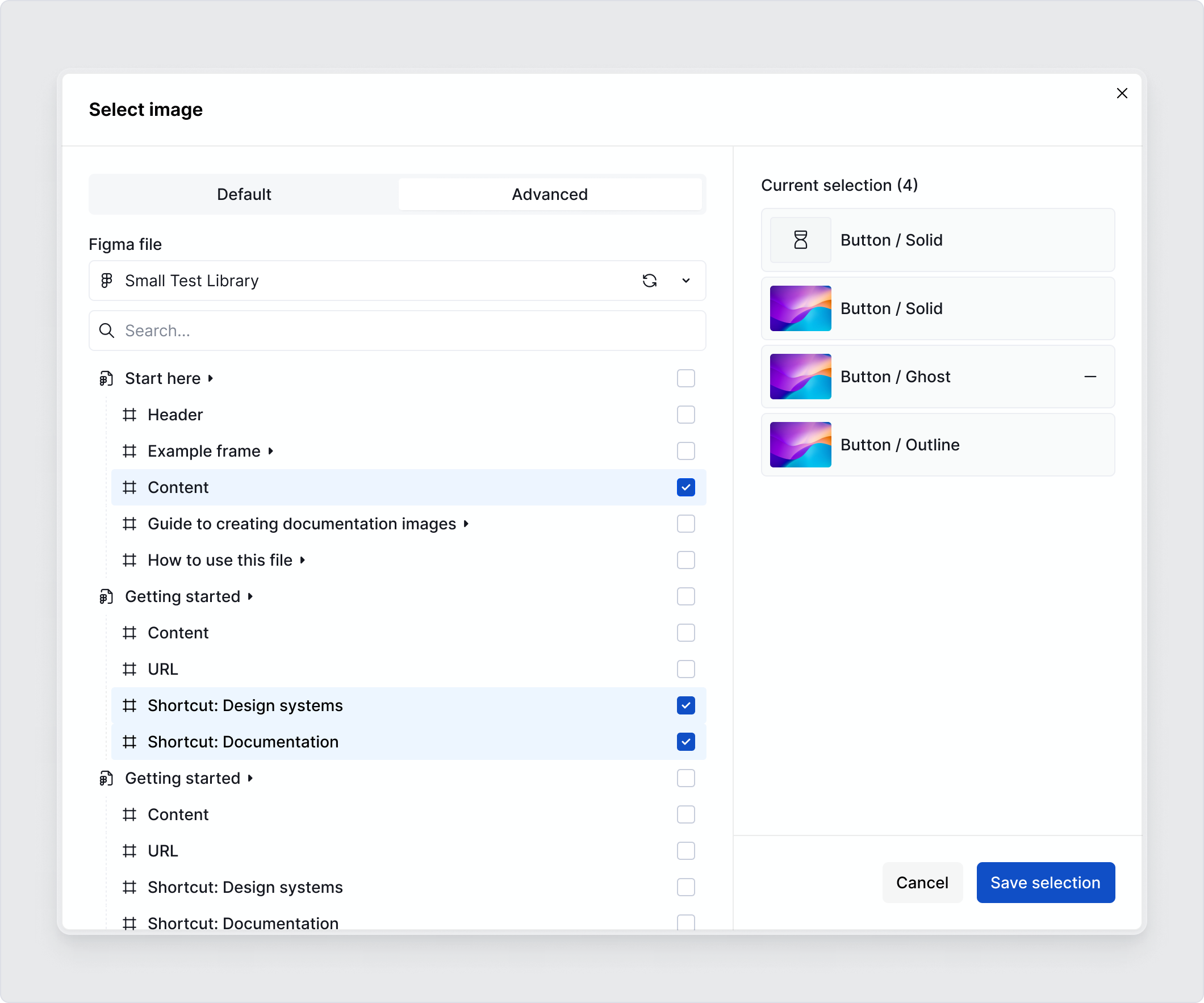Uncheck Shortcut: Documentation checkbox
Viewport: 1204px width, 1003px height.
685,742
